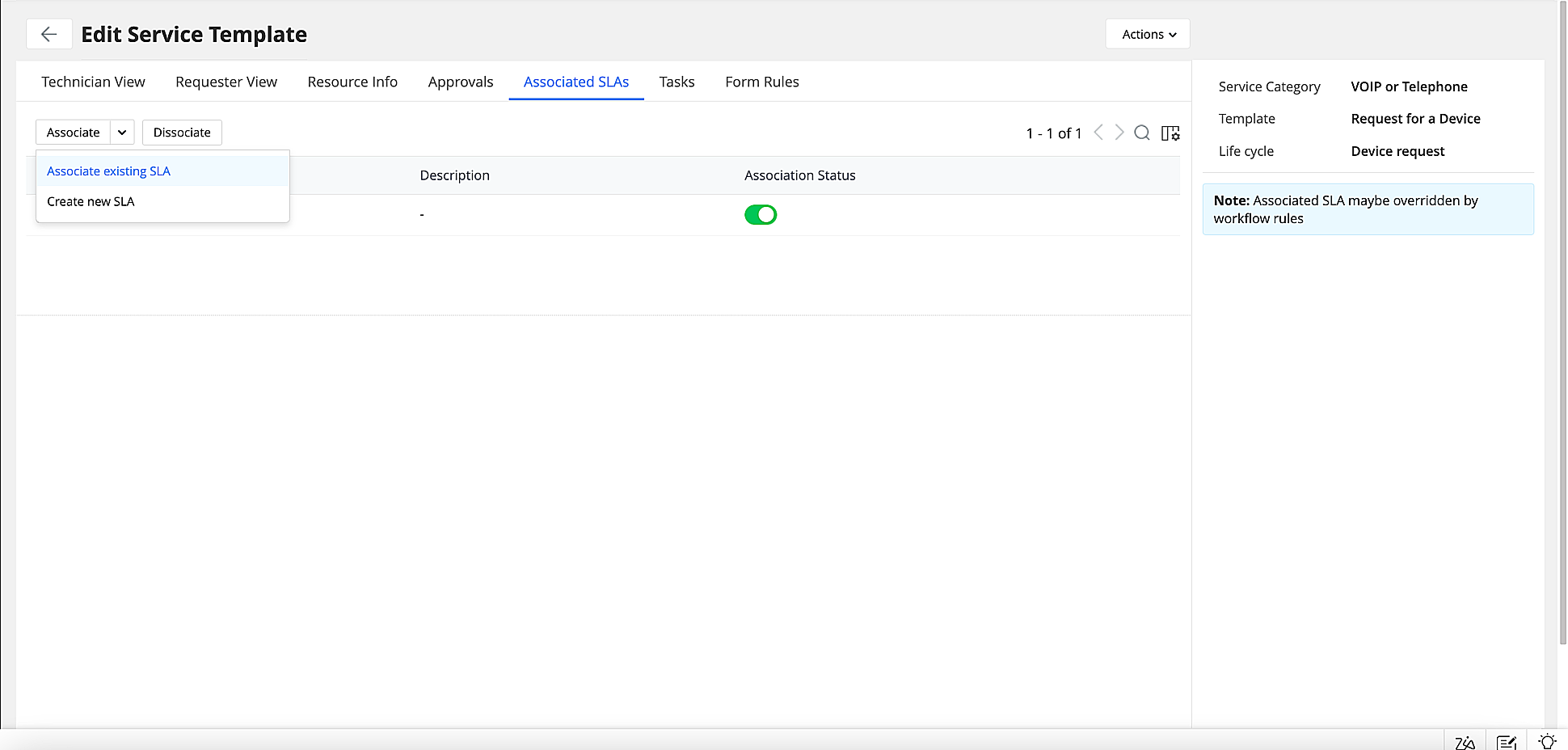Open column customization settings icon
1568x750 pixels.
point(1170,133)
